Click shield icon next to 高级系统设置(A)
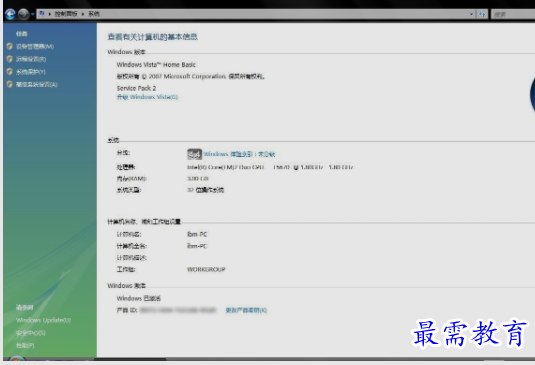535x365 pixels. click(10, 84)
